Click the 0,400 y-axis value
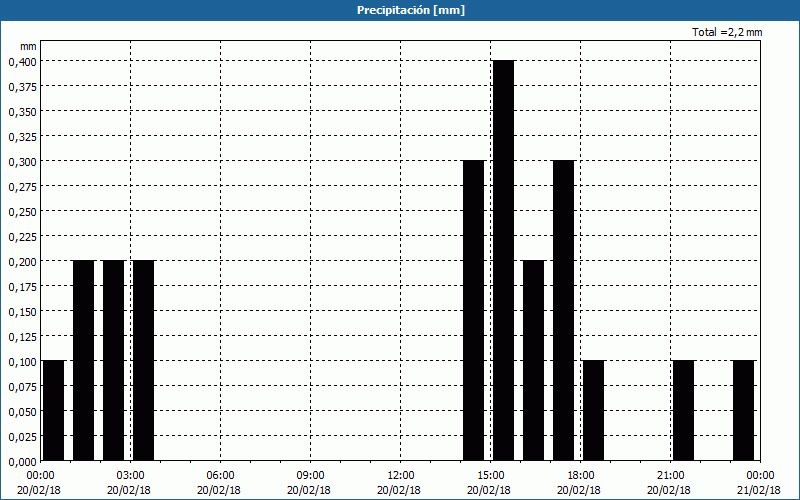This screenshot has width=800, height=500. pyautogui.click(x=22, y=61)
